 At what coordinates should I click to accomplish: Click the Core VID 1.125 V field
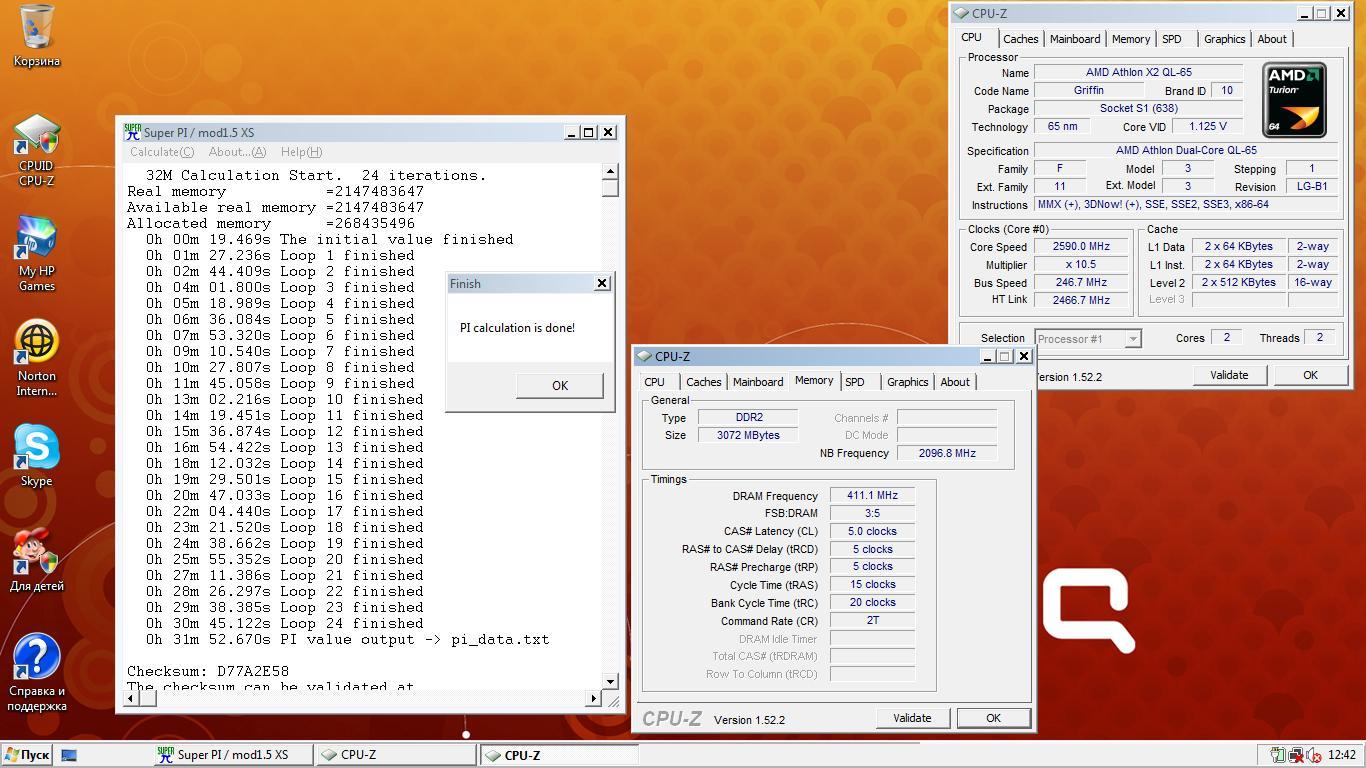click(x=1207, y=126)
